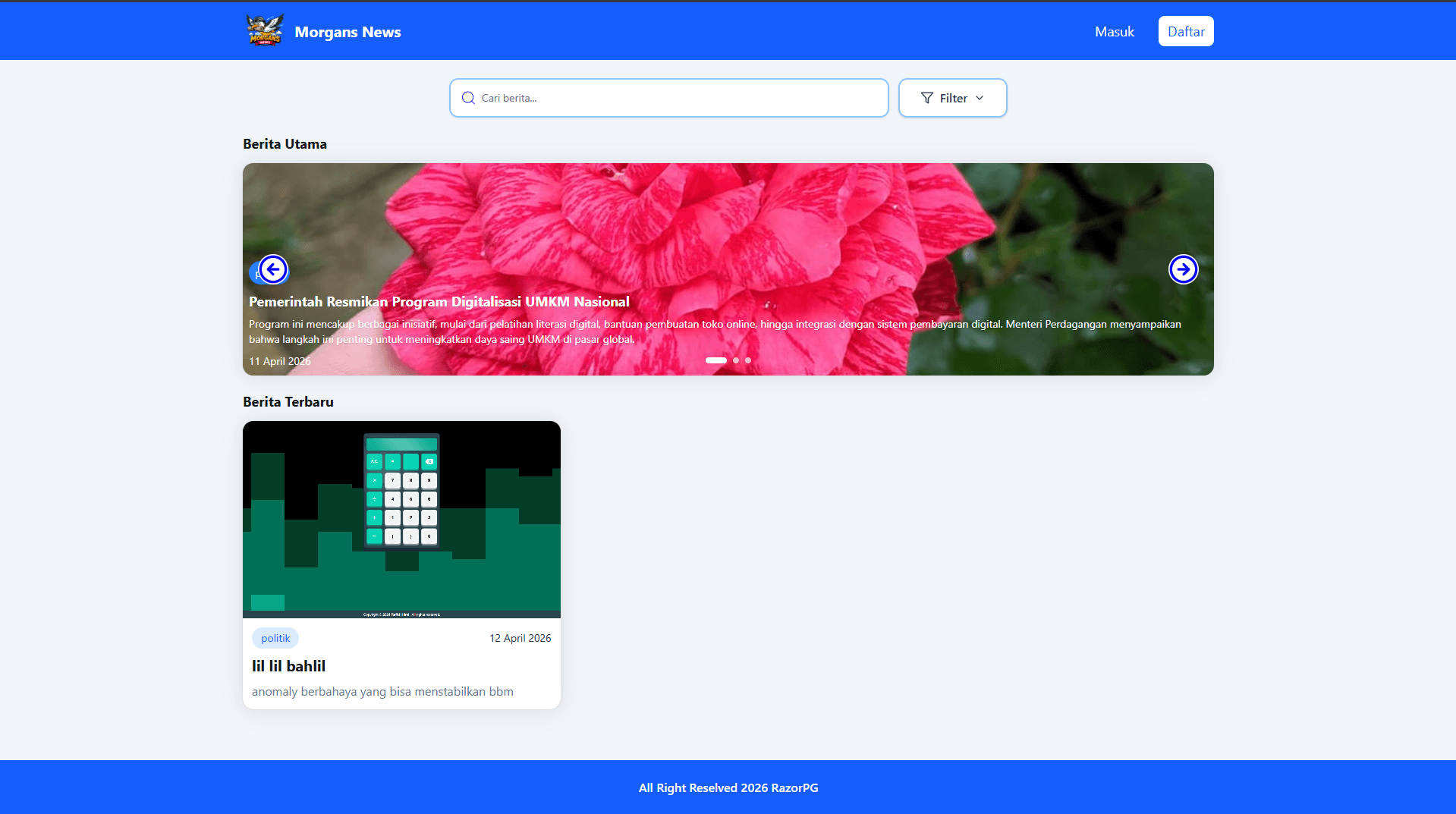Click the Morgans News logo image

(265, 31)
